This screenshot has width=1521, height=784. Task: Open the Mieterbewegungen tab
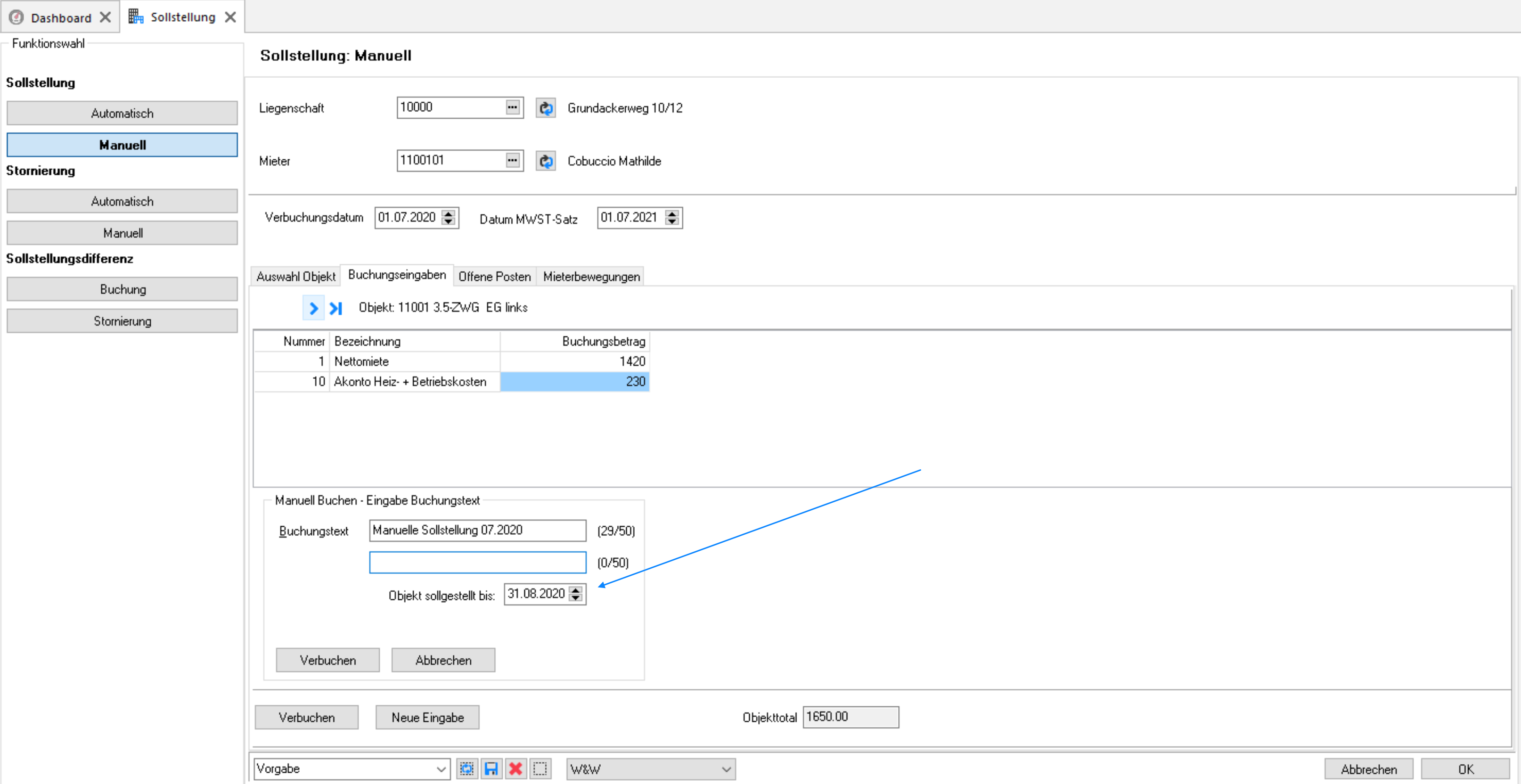(x=591, y=276)
